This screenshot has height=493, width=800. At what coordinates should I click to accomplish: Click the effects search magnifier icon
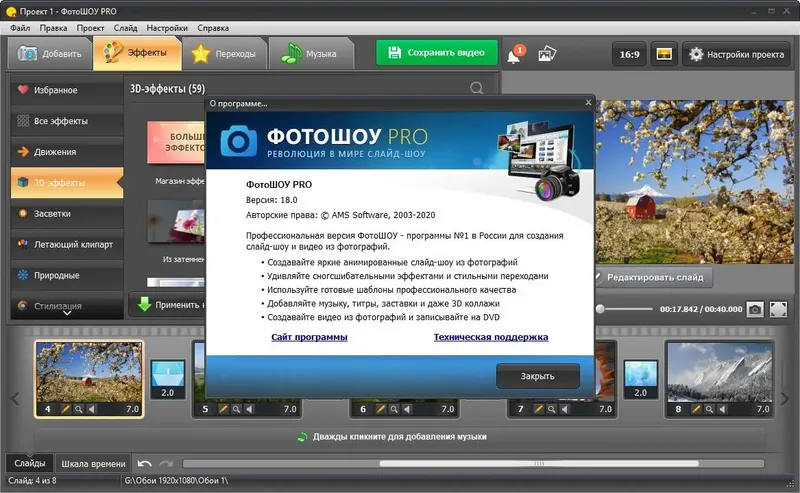(477, 88)
